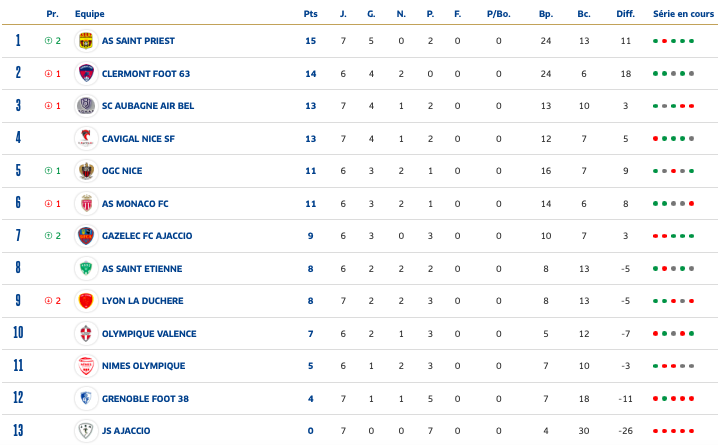The image size is (718, 445).
Task: Click the Grenoble Foot 38 logo
Action: (85, 399)
